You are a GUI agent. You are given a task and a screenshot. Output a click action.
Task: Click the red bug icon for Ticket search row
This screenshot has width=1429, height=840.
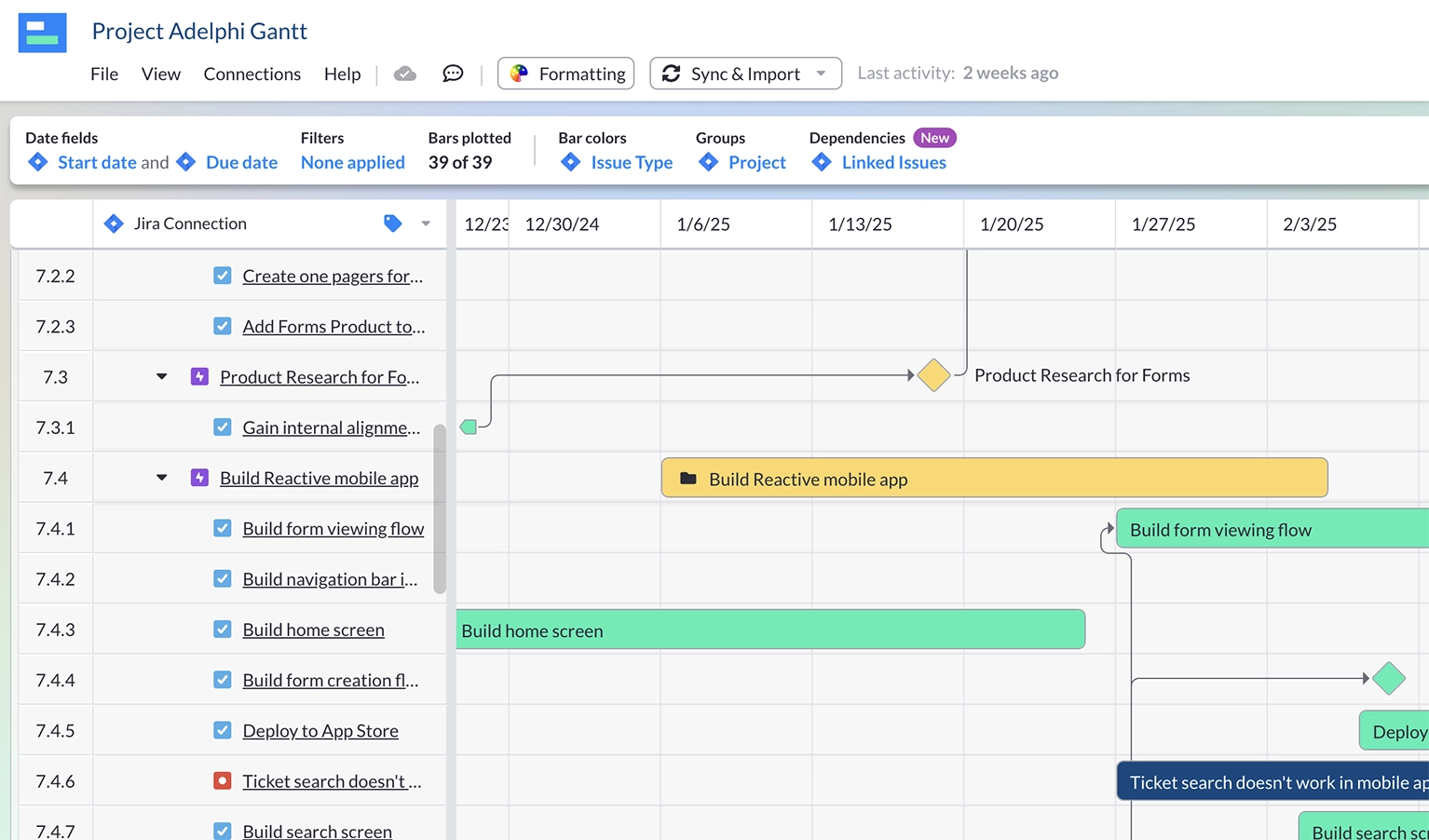tap(222, 780)
